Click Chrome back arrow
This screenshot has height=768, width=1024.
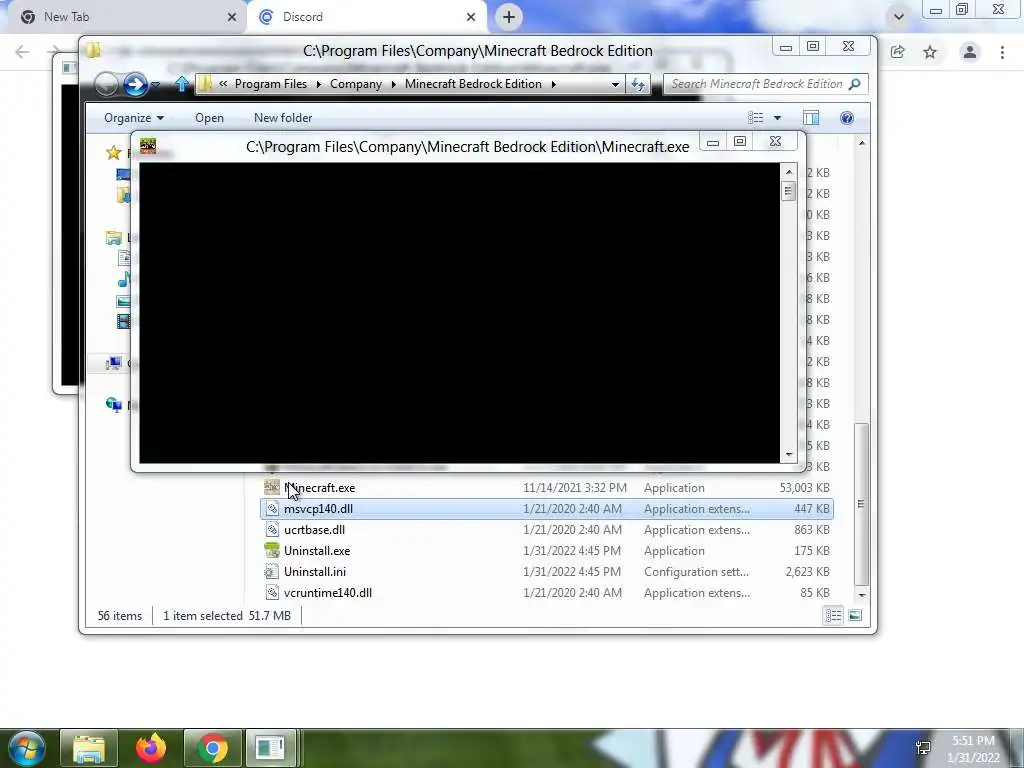pos(22,52)
